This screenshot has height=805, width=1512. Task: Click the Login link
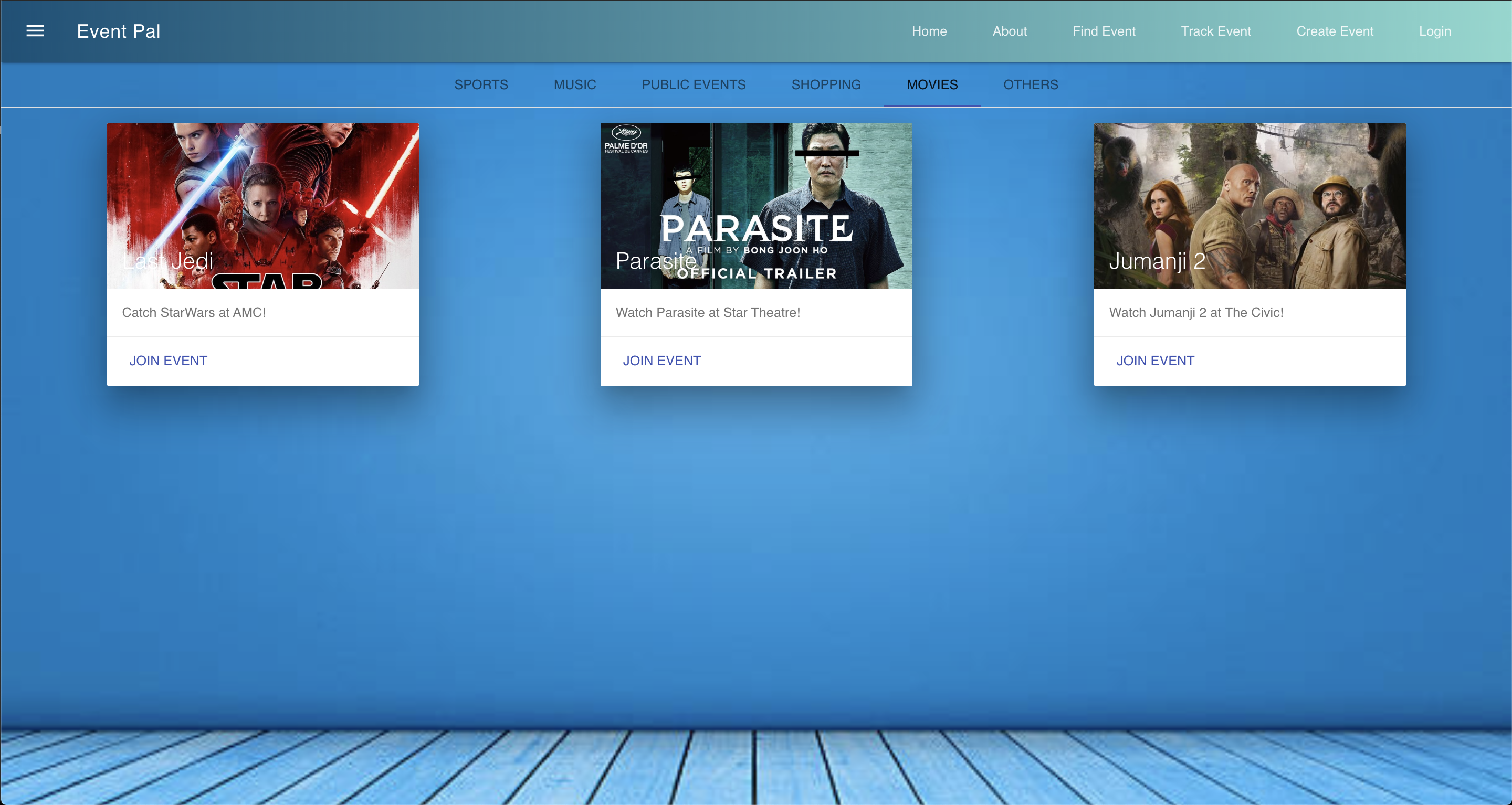point(1434,31)
